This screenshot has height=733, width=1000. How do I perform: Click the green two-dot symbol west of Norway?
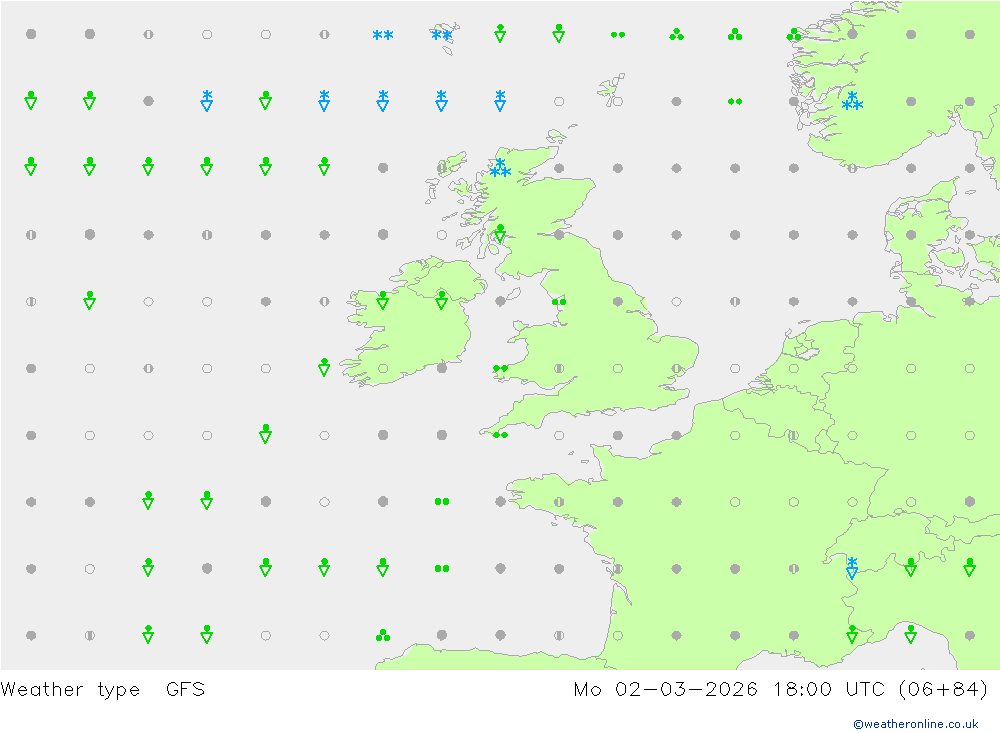pos(735,101)
